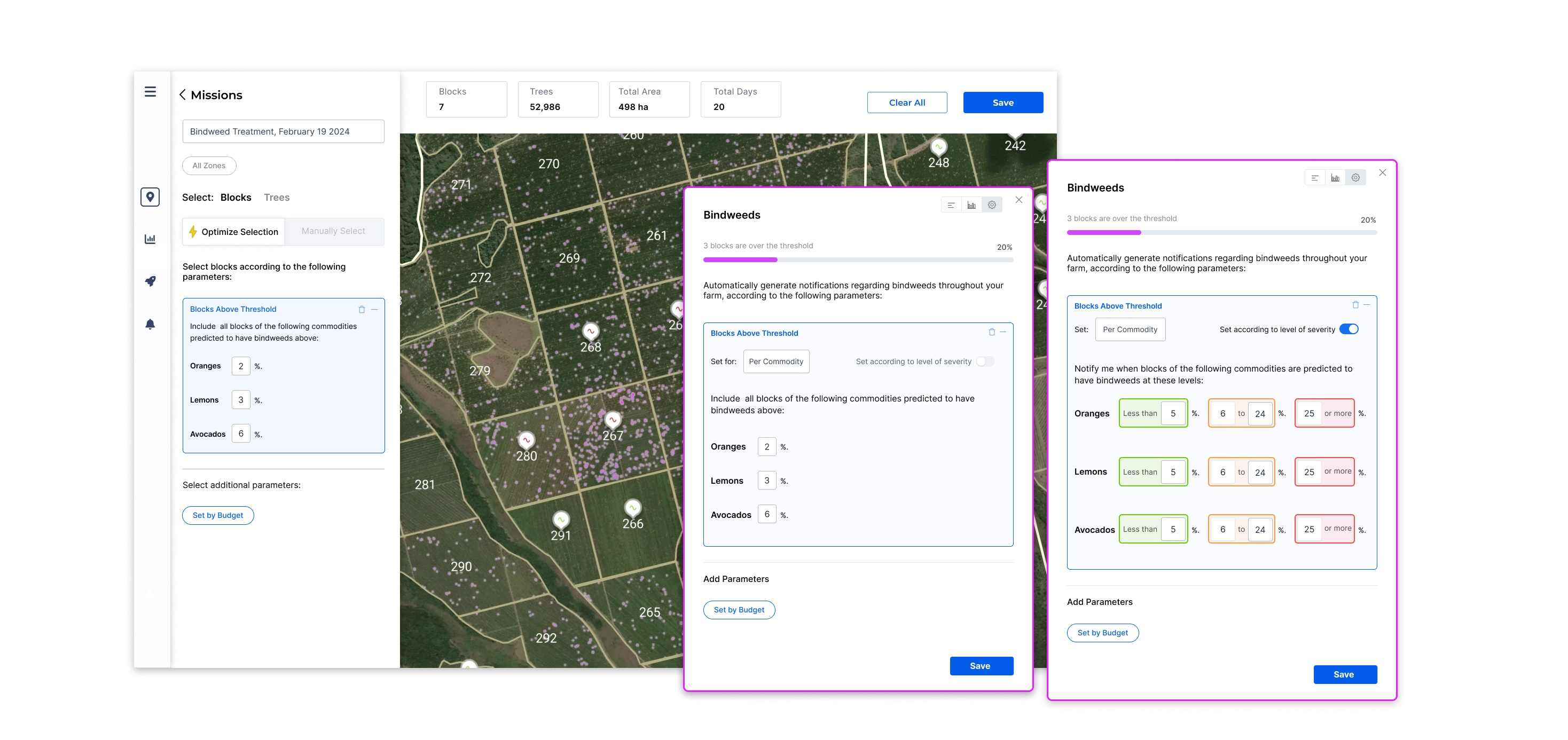The image size is (1568, 740).
Task: Open Per Commodity dropdown in middle panel
Action: [775, 361]
